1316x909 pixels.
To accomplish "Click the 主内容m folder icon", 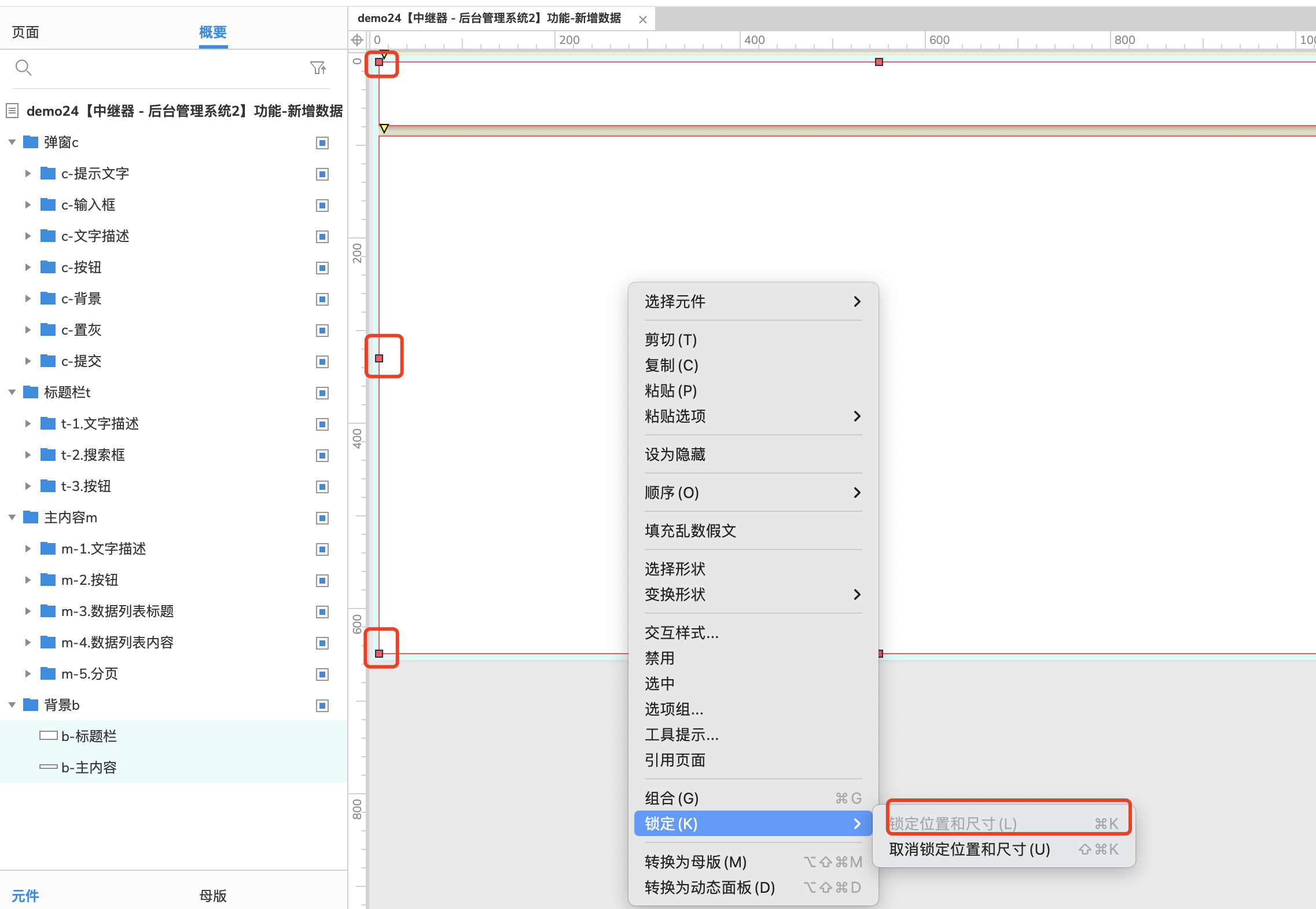I will click(x=30, y=517).
